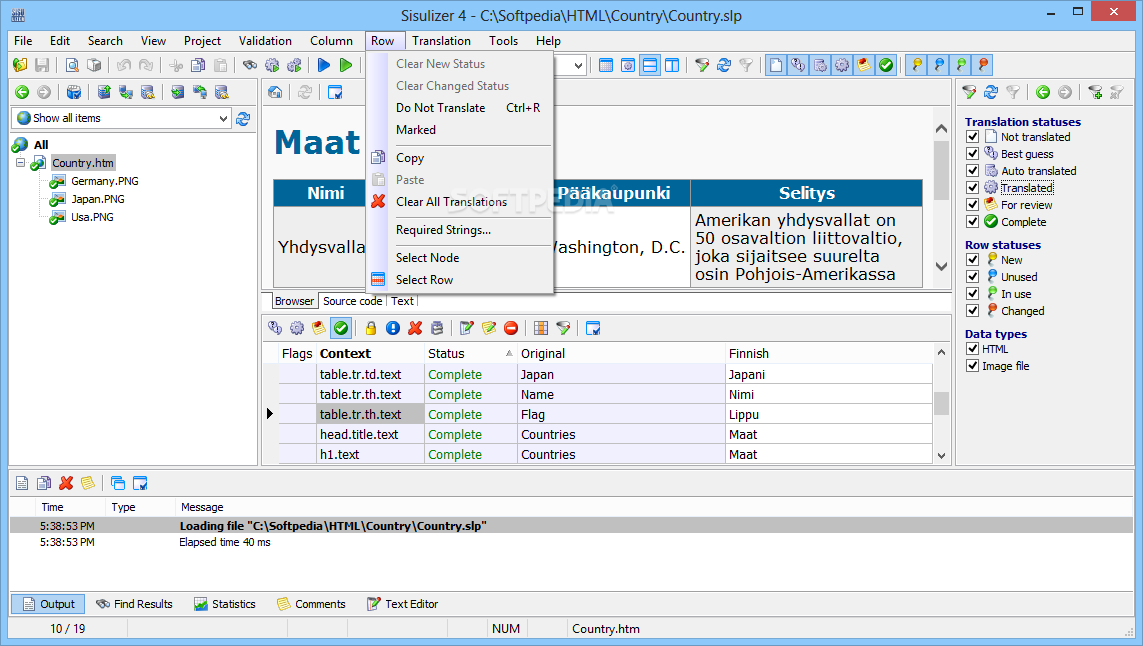Viewport: 1143px width, 646px height.
Task: Click the green play run icon
Action: click(x=346, y=65)
